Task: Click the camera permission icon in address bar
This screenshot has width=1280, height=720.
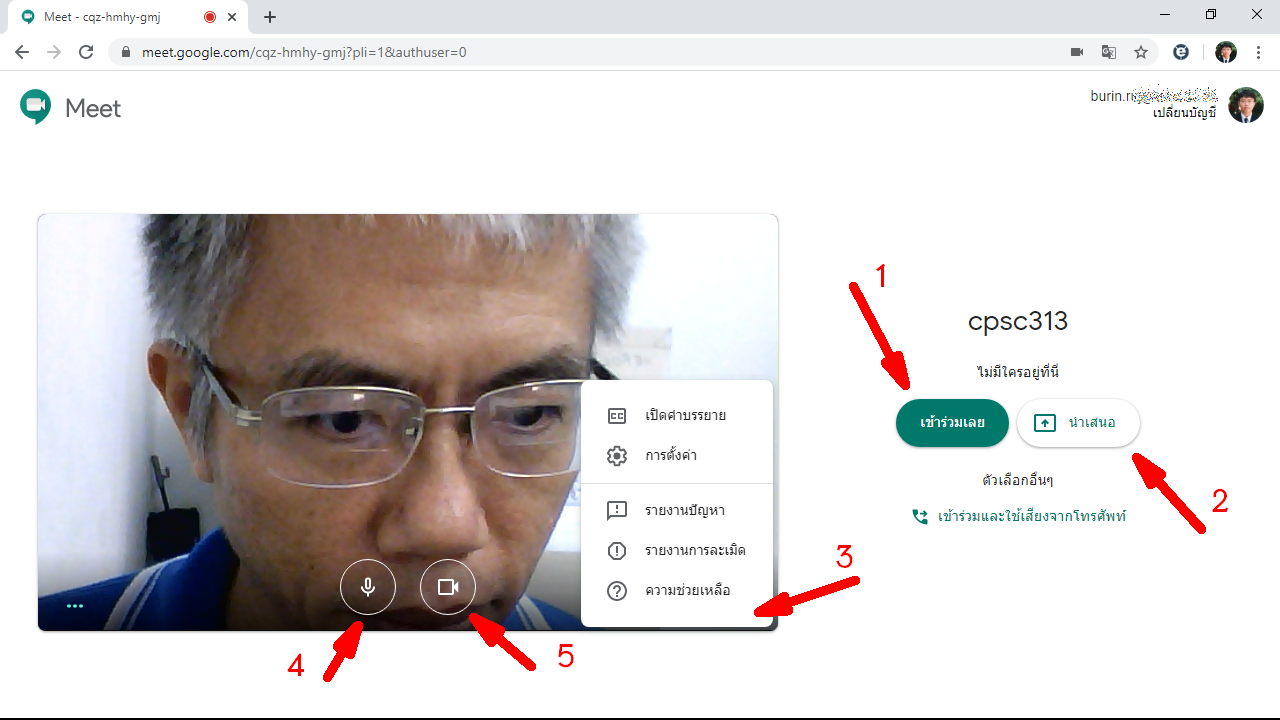Action: pos(1077,52)
